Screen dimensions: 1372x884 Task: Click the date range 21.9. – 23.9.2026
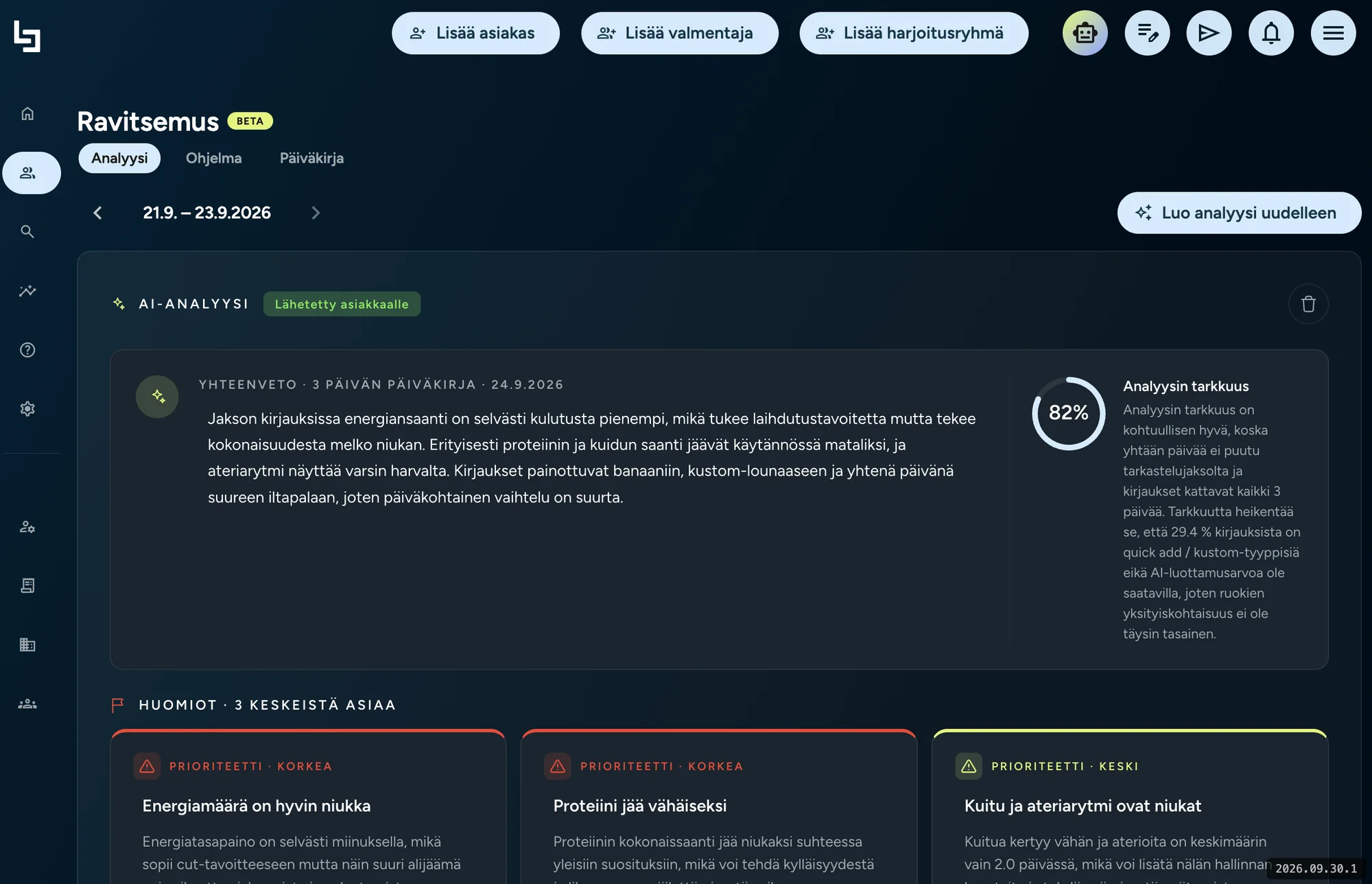click(x=206, y=213)
